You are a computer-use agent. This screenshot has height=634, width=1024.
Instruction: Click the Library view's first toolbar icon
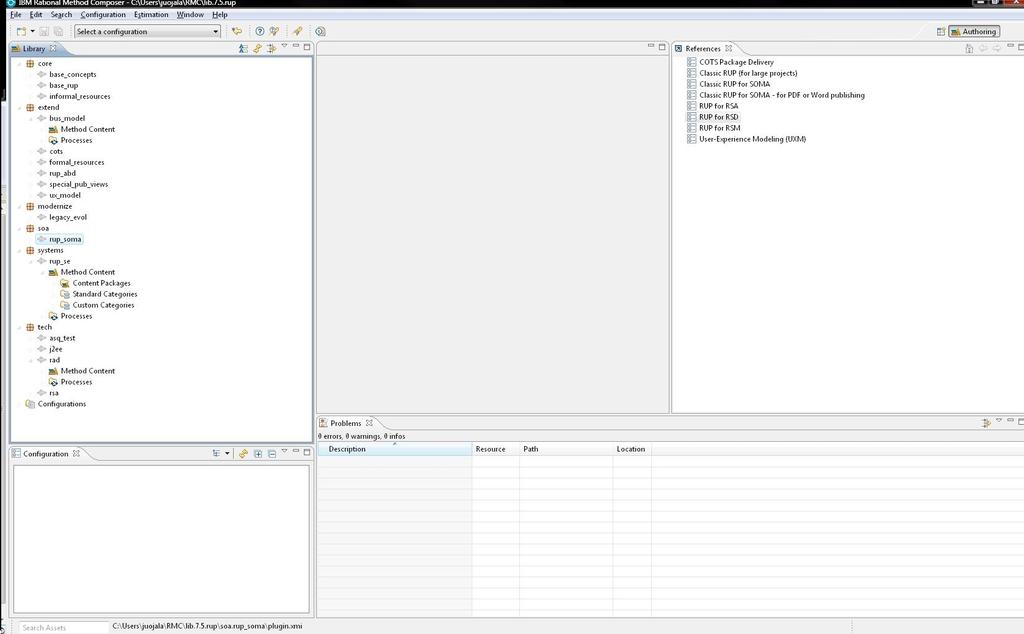click(x=243, y=48)
